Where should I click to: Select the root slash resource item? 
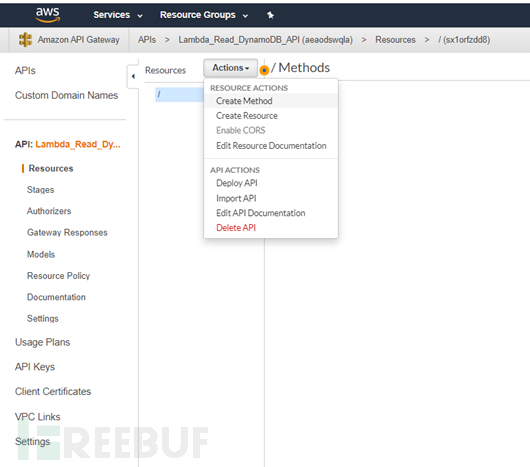tap(179, 95)
